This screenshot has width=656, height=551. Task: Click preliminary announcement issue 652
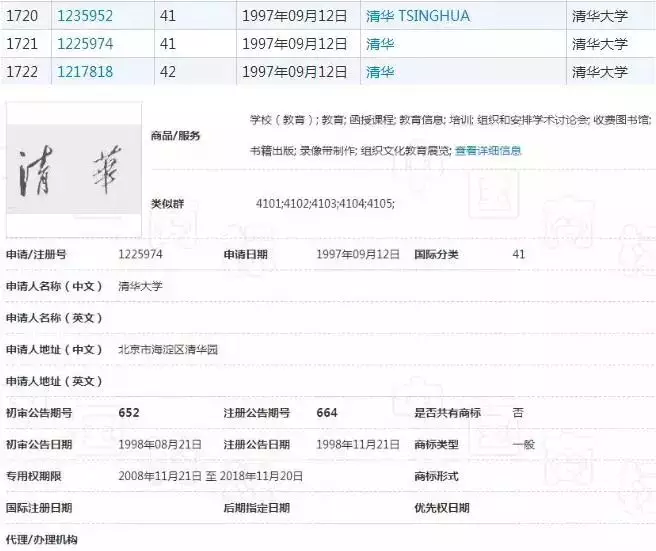[x=129, y=413]
